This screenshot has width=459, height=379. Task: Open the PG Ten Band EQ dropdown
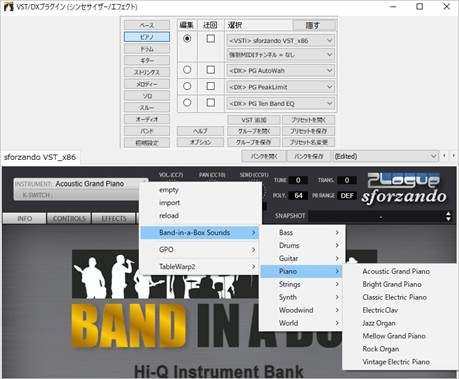(280, 104)
